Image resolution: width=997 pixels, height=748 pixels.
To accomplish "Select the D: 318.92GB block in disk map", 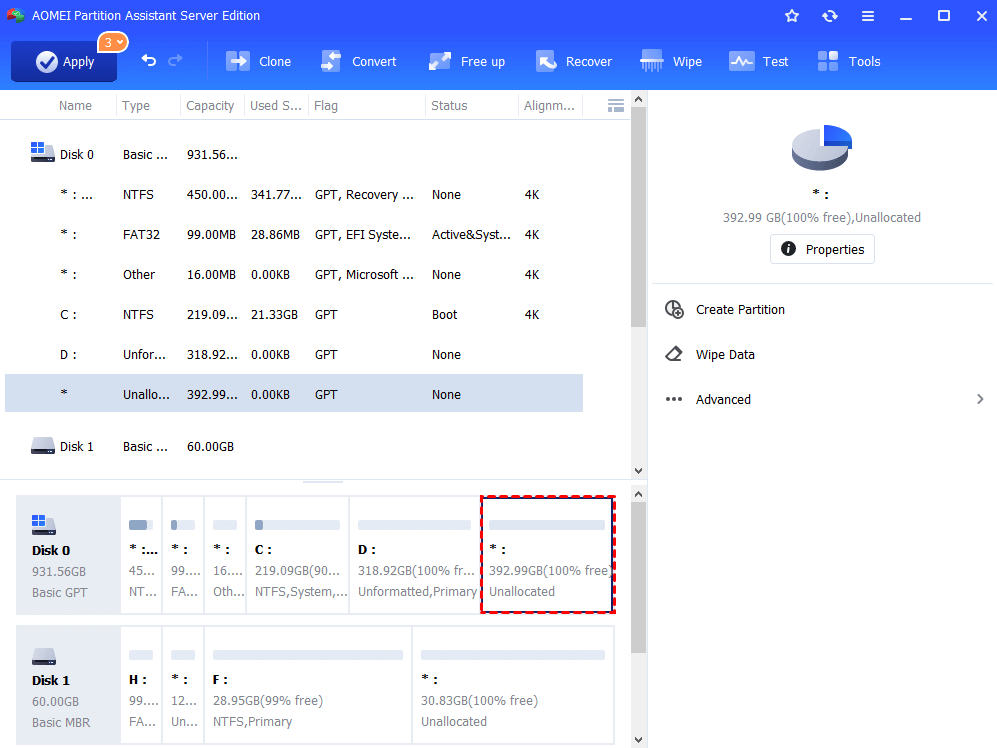I will pos(415,555).
